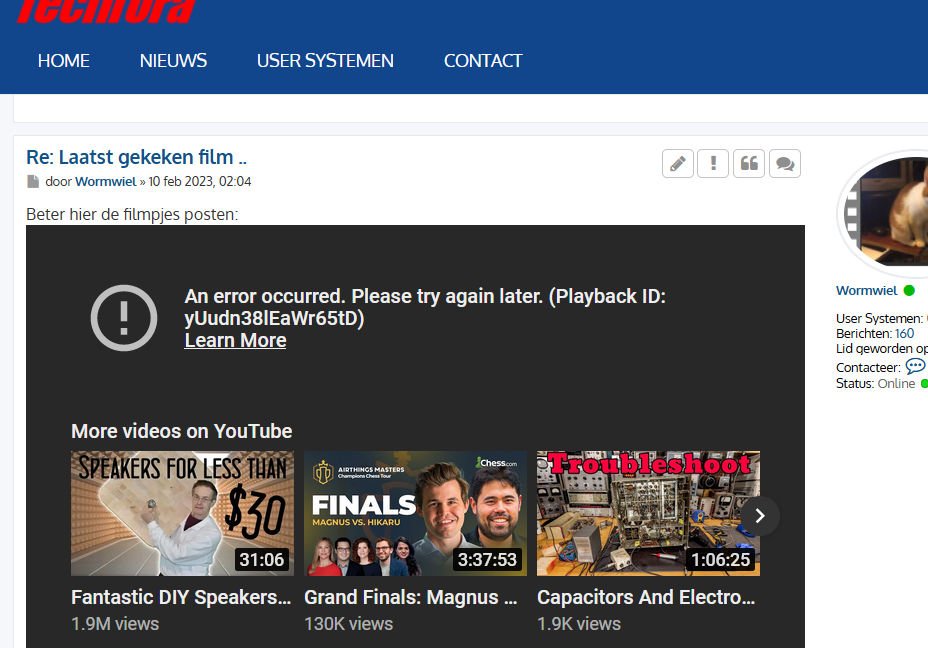Screen dimensions: 928x648
Task: Click the 'Lid geworden op' profile line
Action: coord(881,349)
